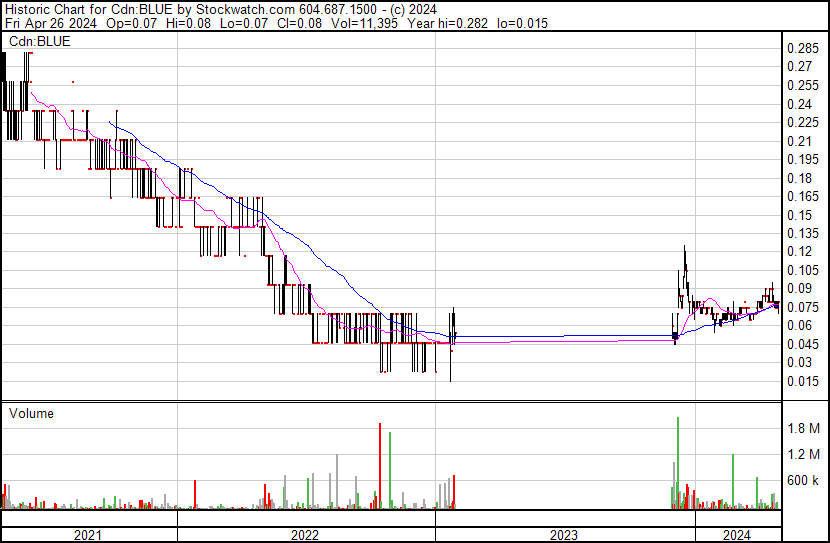Click the 0.165 price axis label
Image resolution: width=830 pixels, height=543 pixels.
802,196
